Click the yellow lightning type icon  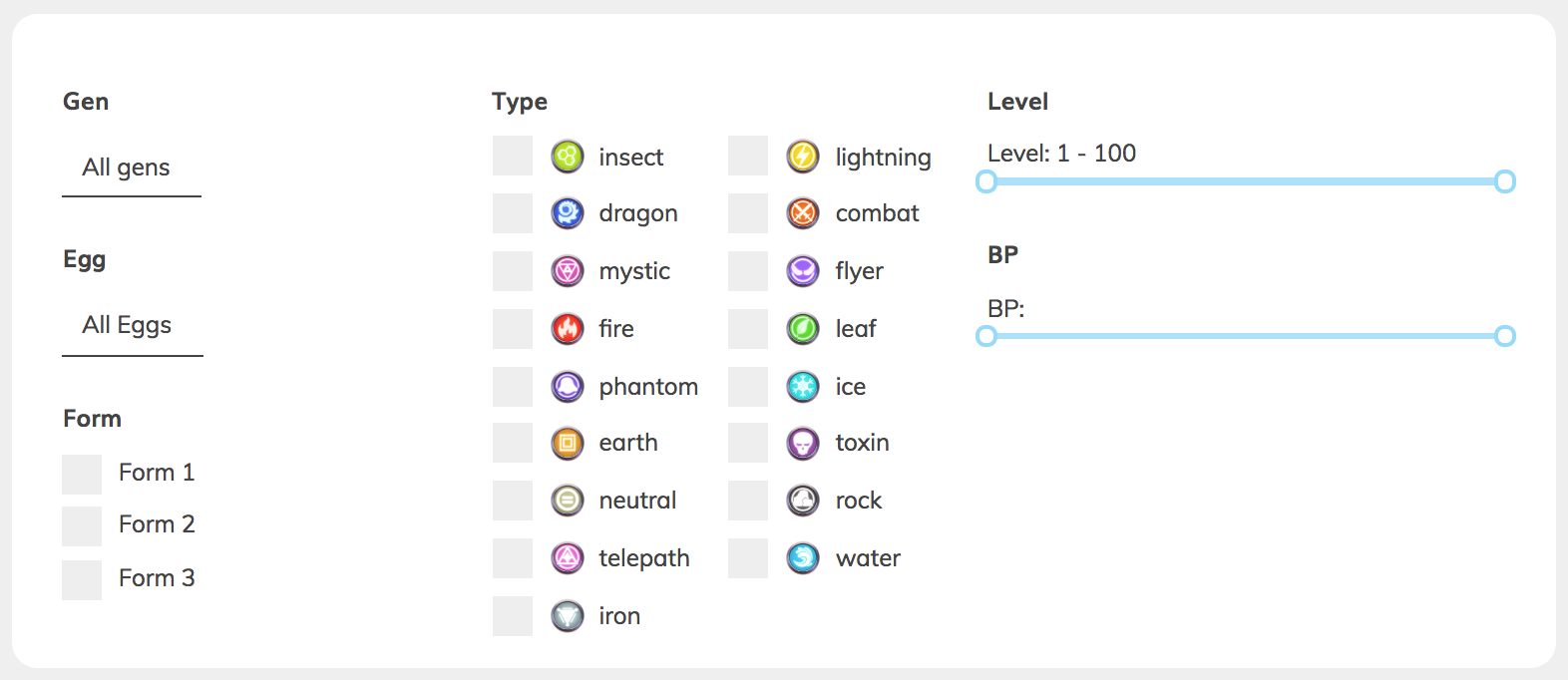pos(803,157)
